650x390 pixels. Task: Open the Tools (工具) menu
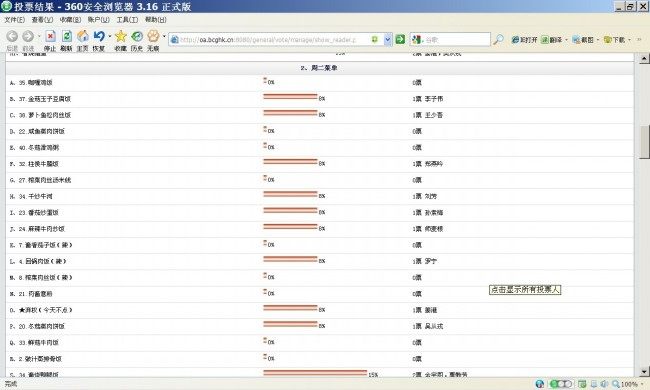(127, 19)
